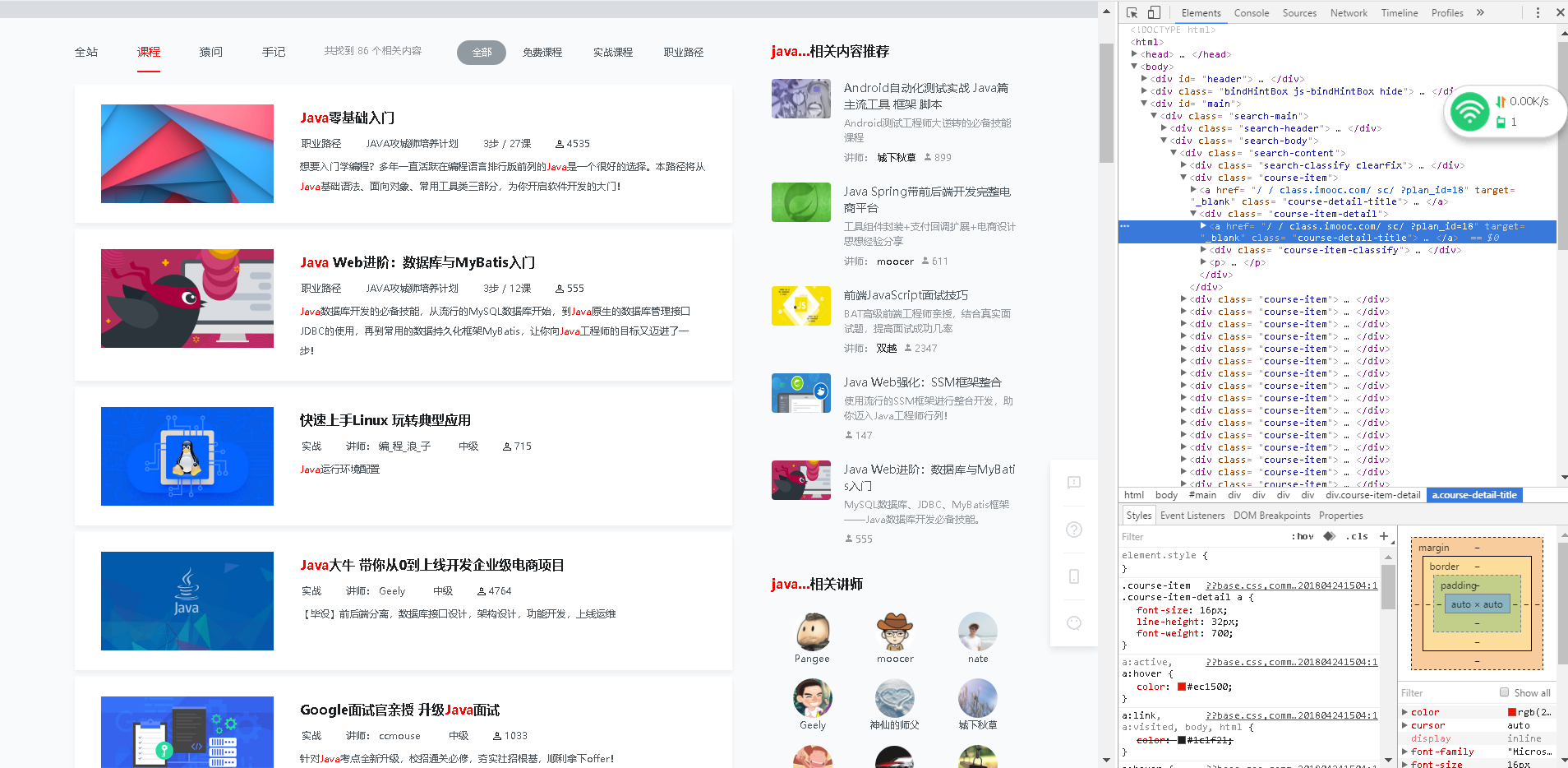Open the Timeline tab
The width and height of the screenshot is (1568, 768).
(1400, 12)
